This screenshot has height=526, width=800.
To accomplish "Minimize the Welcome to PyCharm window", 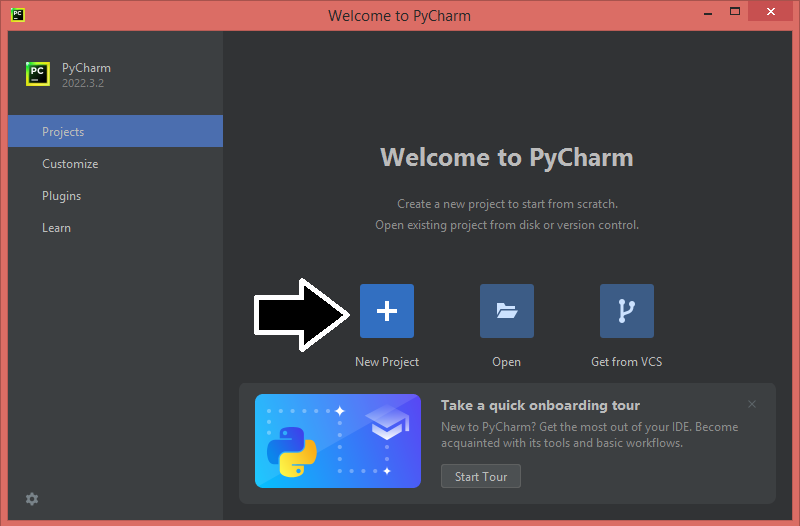I will click(708, 12).
